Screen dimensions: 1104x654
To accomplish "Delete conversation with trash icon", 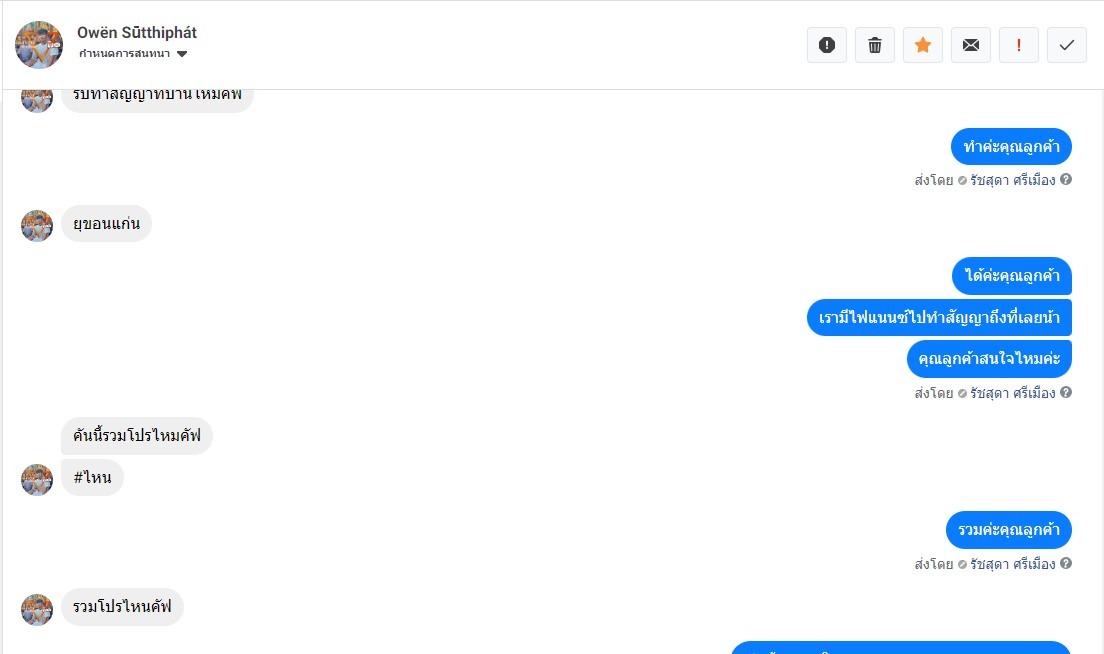I will point(874,45).
